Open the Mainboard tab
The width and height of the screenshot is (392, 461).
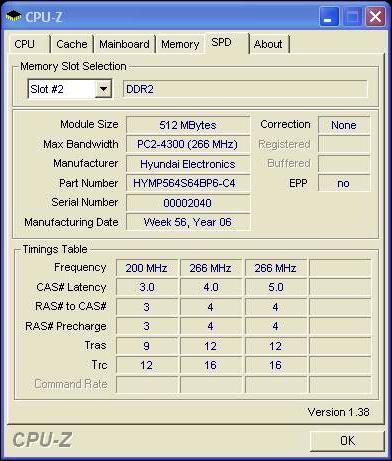tap(124, 44)
